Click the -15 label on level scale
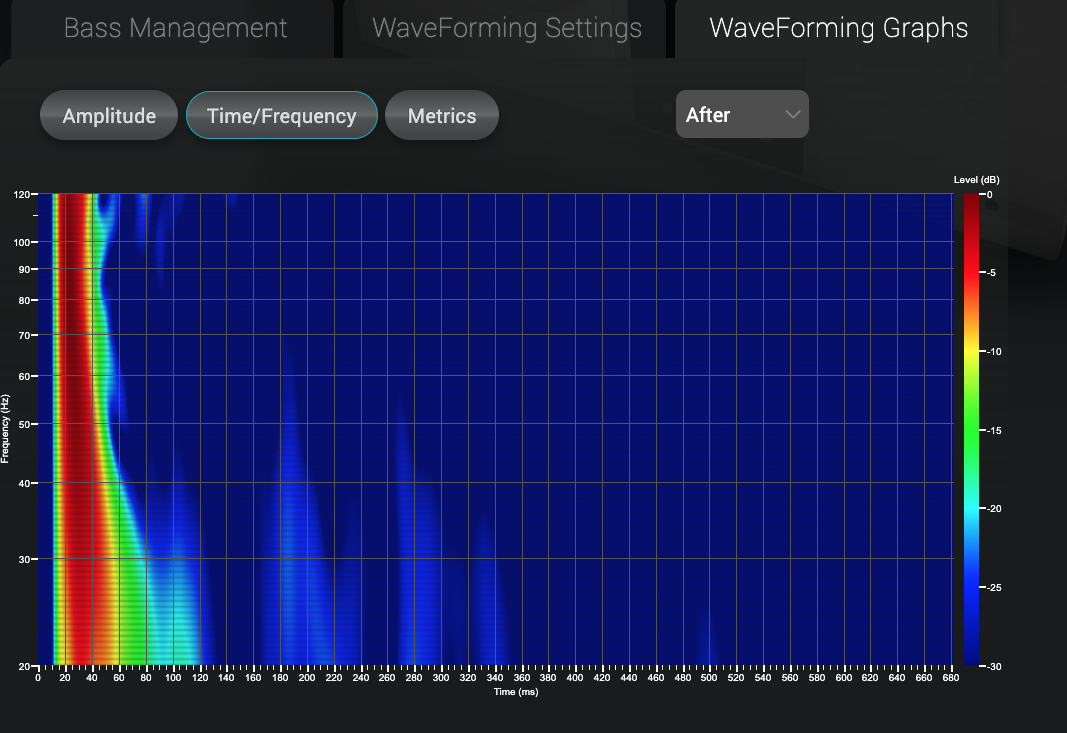This screenshot has height=733, width=1067. [x=994, y=431]
